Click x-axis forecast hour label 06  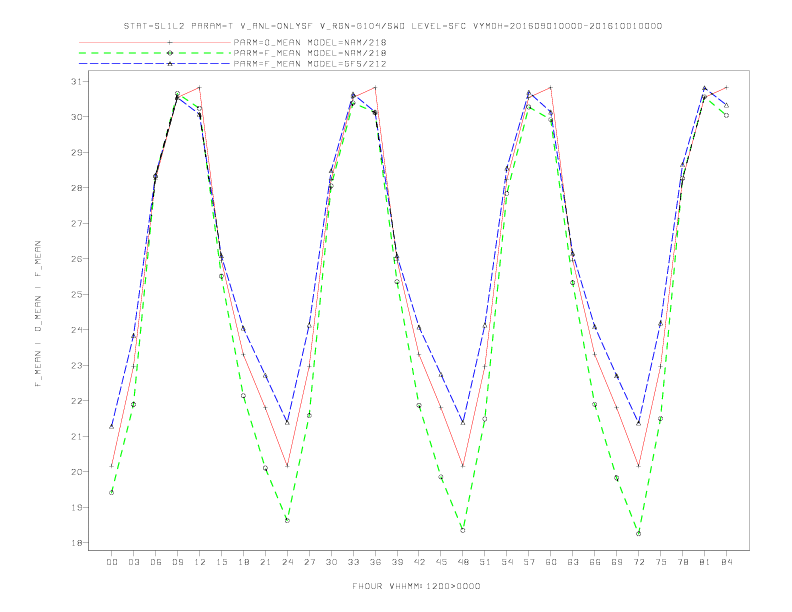[156, 562]
